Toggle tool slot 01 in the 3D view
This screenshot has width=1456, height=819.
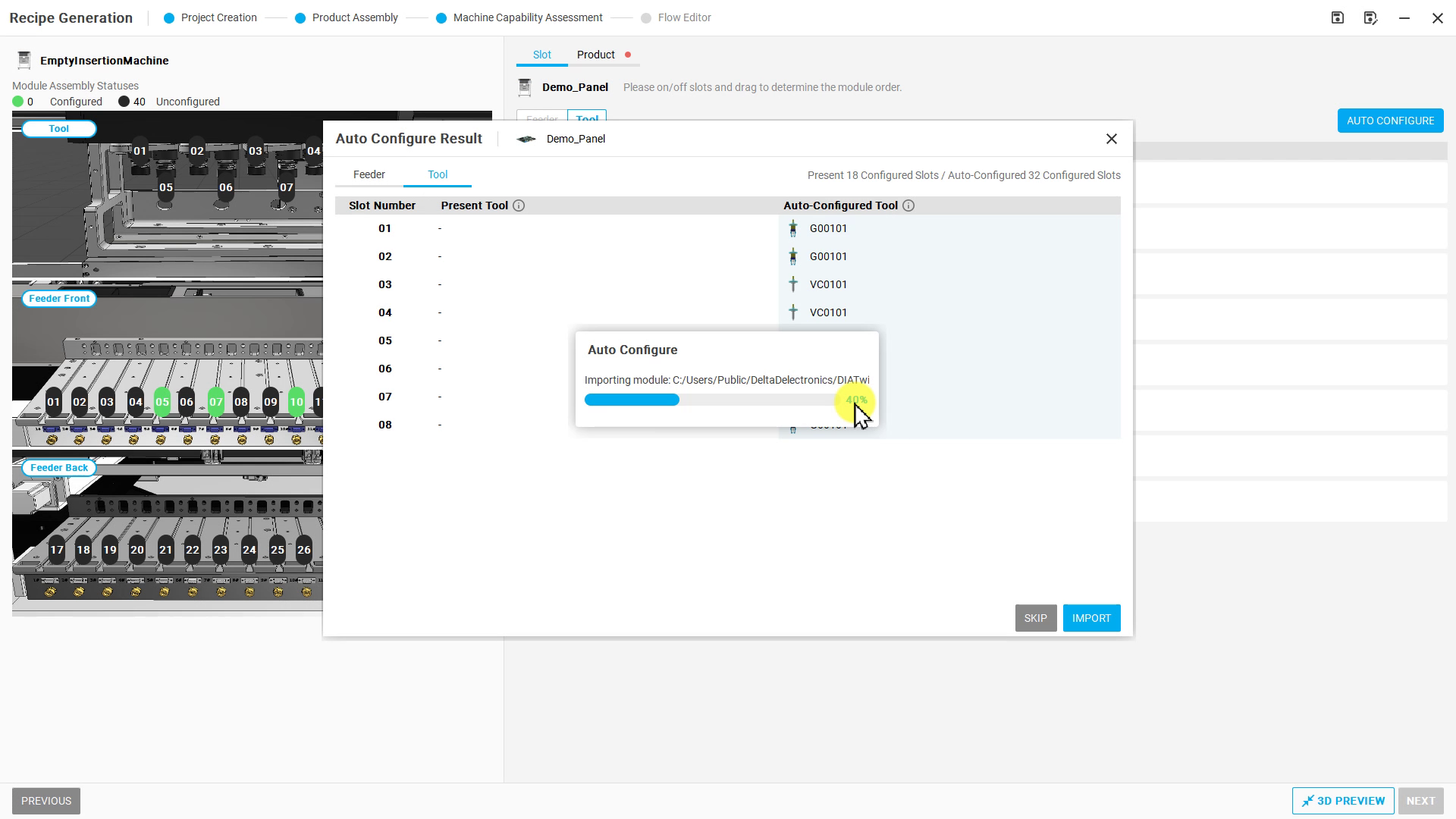pyautogui.click(x=140, y=152)
